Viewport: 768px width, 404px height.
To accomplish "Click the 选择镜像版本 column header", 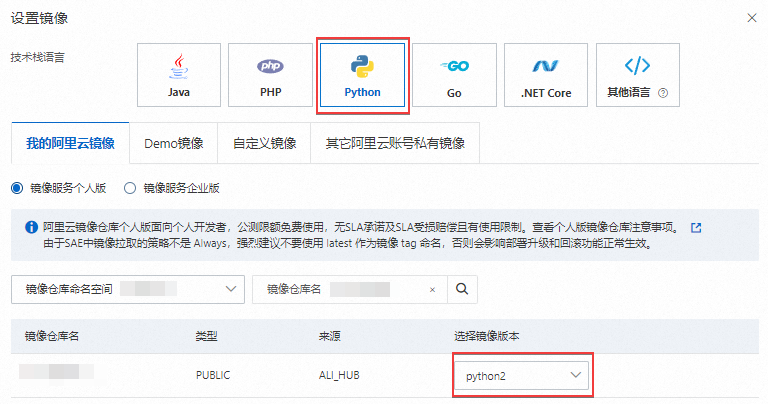I will click(486, 336).
